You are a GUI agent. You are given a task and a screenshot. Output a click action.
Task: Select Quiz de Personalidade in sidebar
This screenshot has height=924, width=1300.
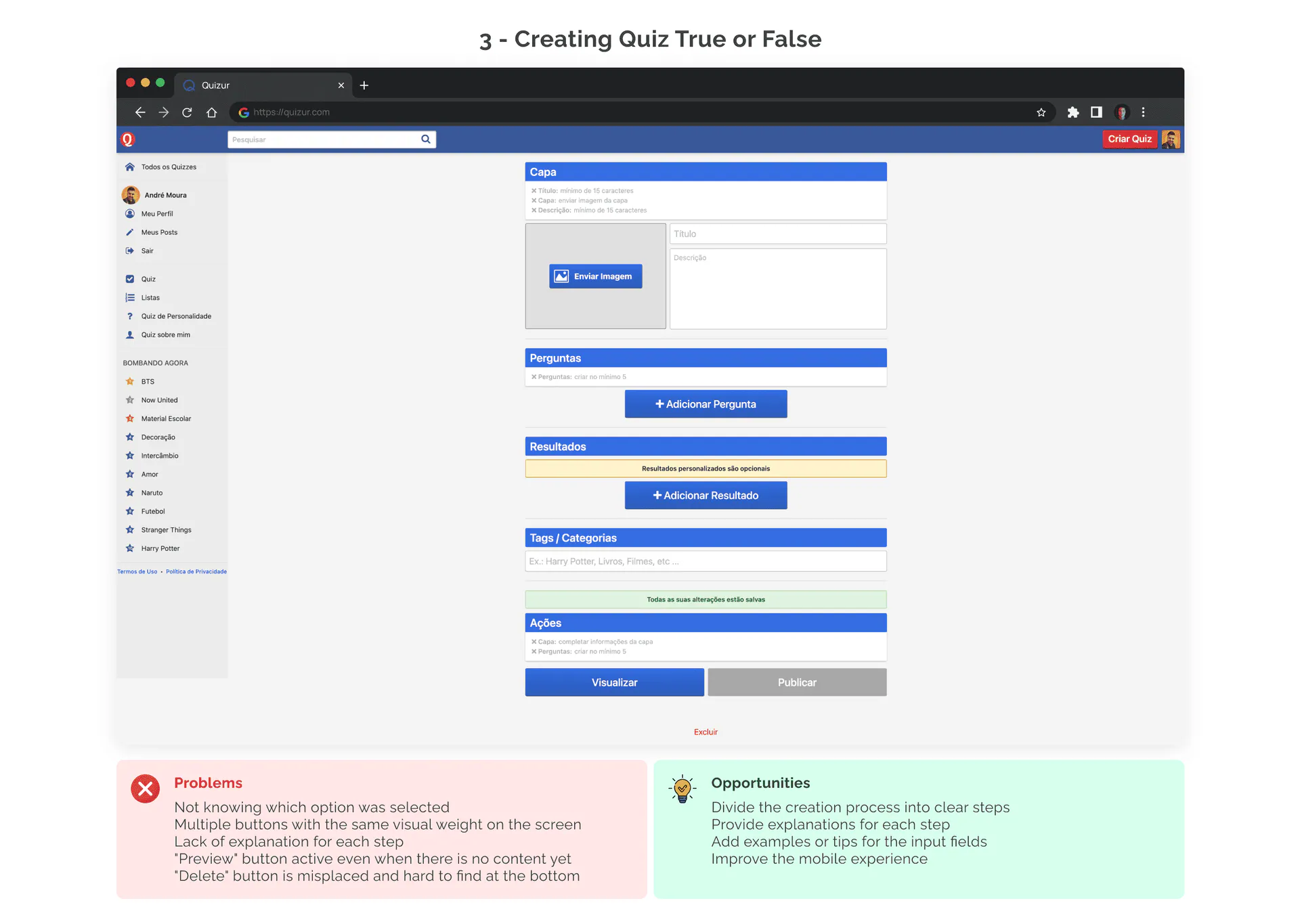coord(176,317)
